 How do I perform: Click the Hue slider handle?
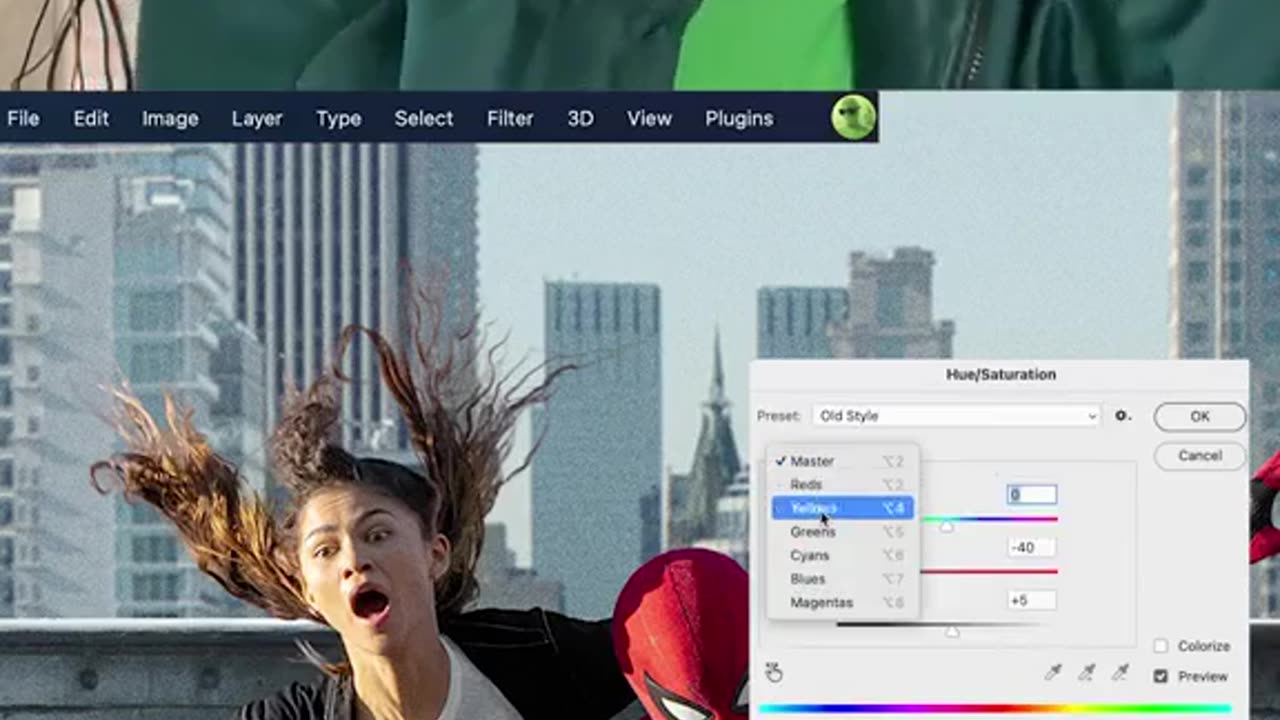point(946,527)
